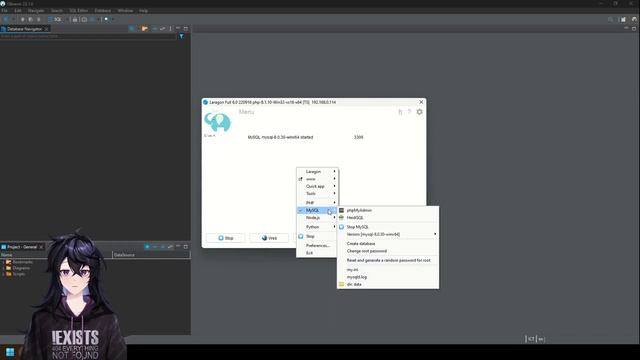The image size is (640, 360).
Task: Expand the Diagrams folder in Project panel
Action: [4, 268]
